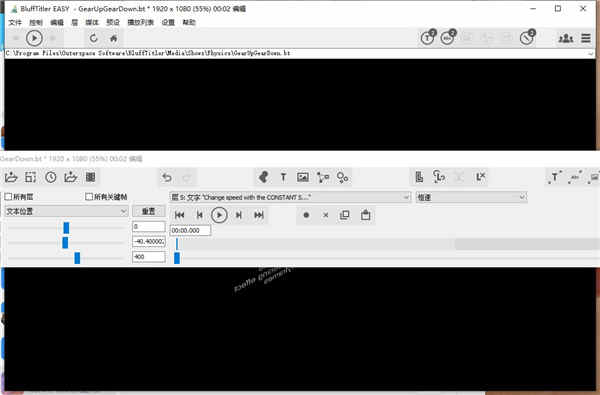Screen dimensions: 600x395
Task: Add a new text layer with T icon
Action: point(283,177)
